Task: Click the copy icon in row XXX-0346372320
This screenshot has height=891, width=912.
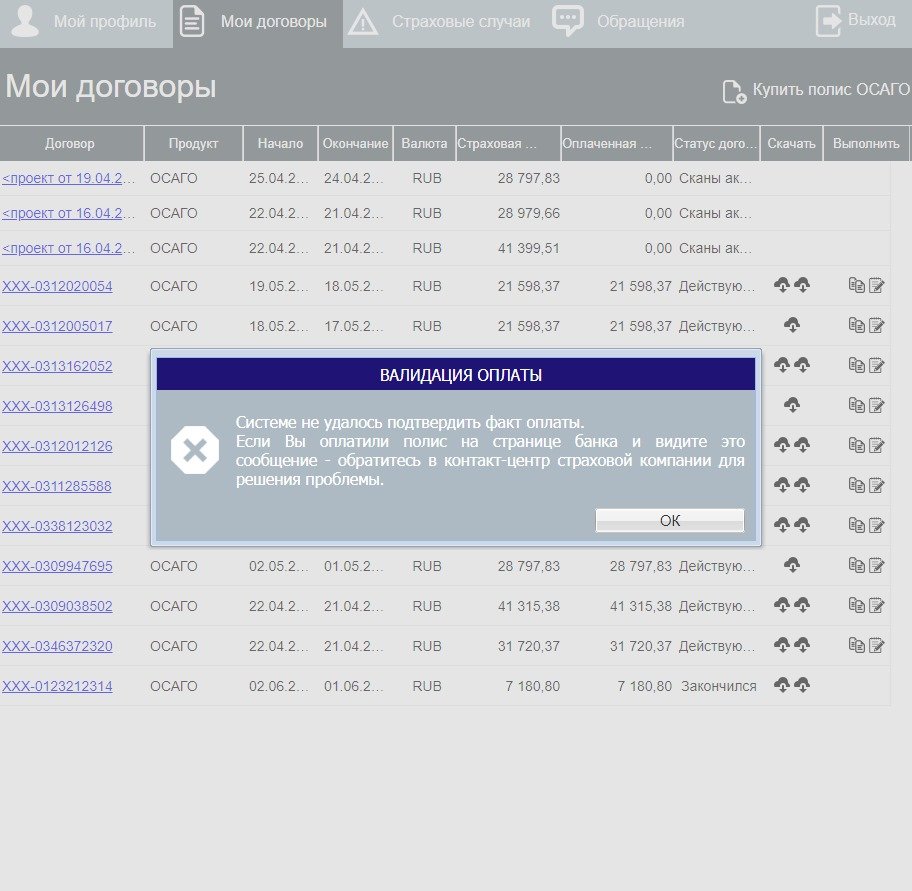Action: coord(856,645)
